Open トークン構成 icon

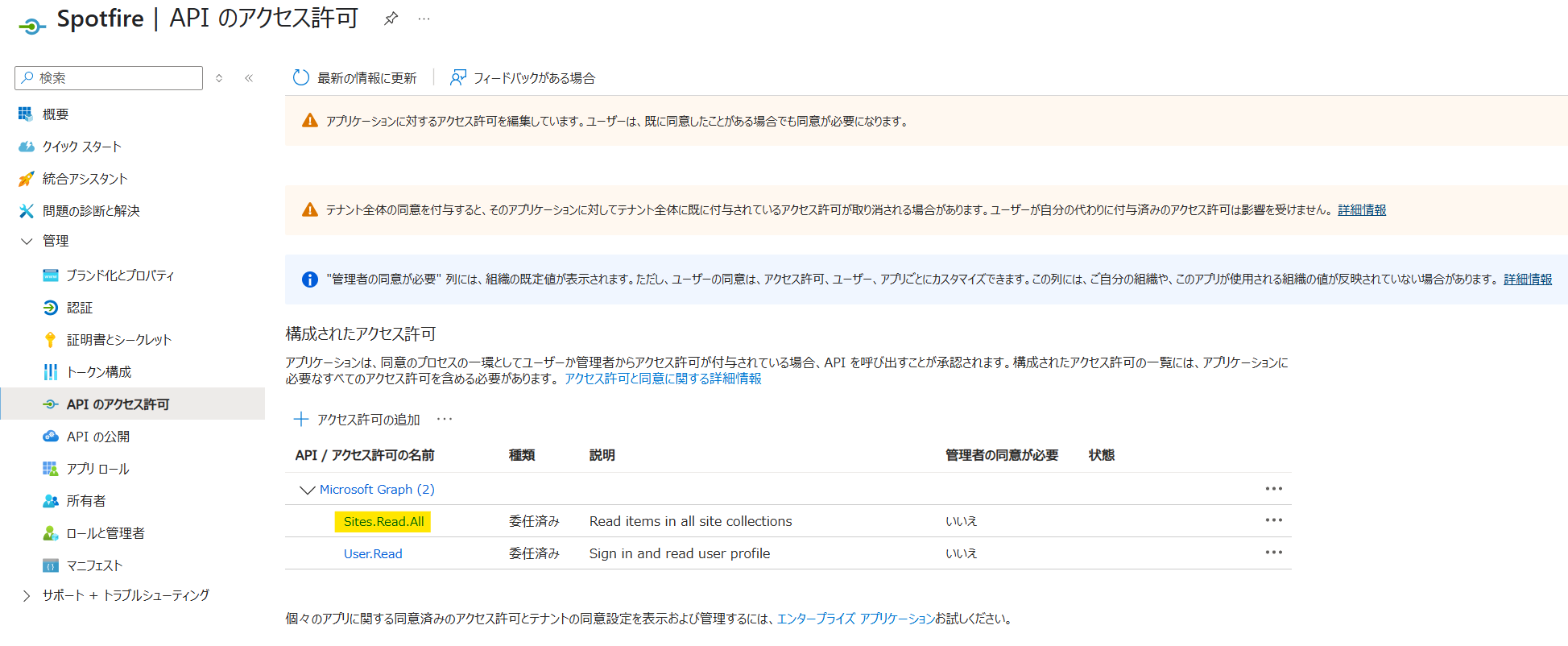[x=51, y=371]
